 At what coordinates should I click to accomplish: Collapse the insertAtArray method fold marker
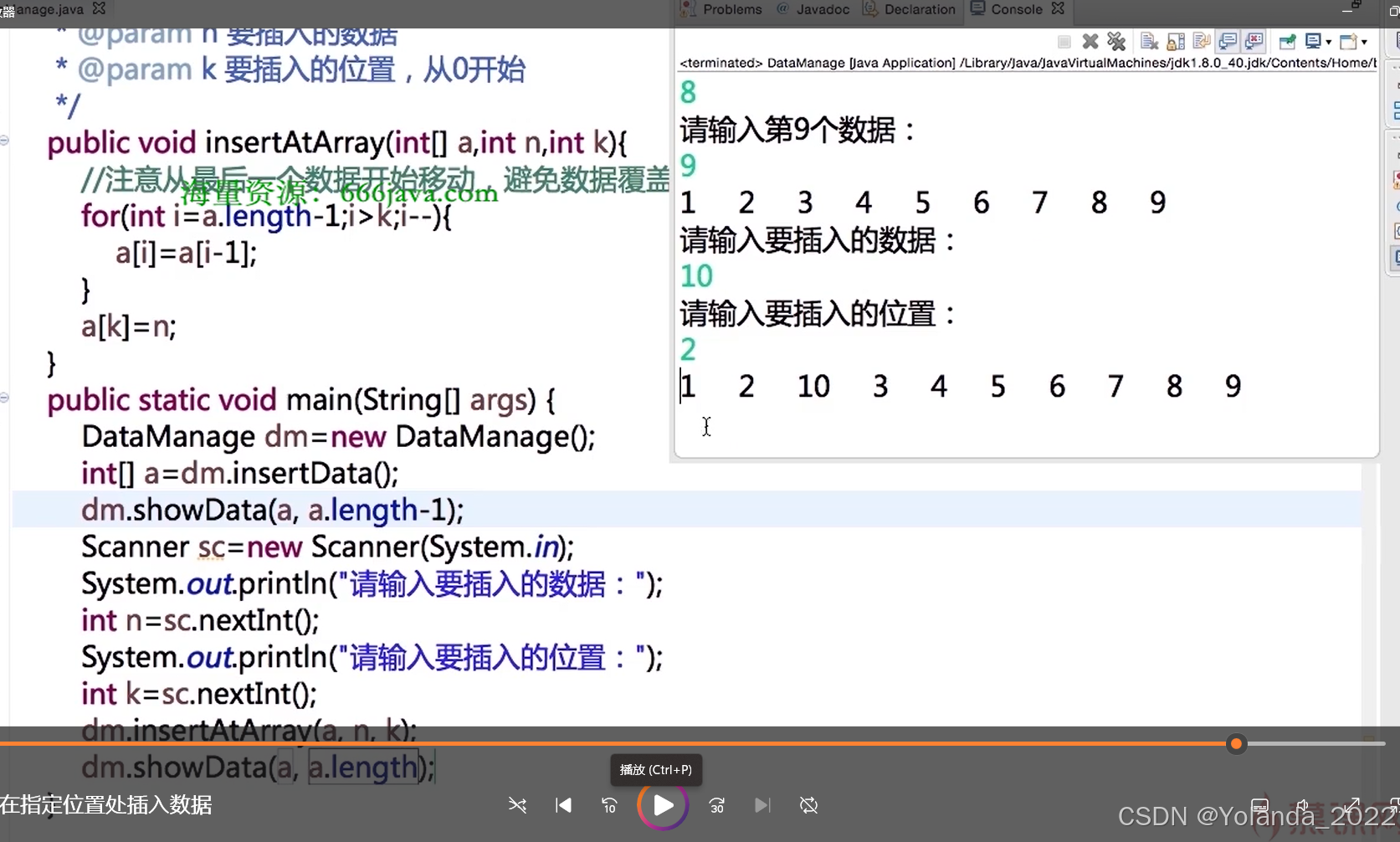(x=4, y=141)
